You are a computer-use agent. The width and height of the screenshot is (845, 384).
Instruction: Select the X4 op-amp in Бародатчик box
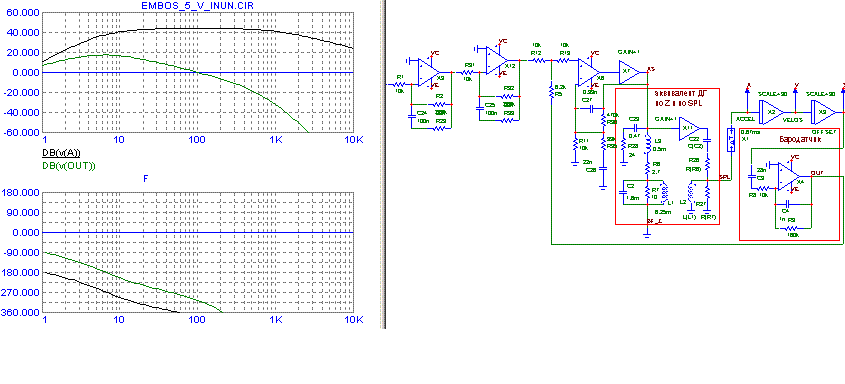coord(789,176)
